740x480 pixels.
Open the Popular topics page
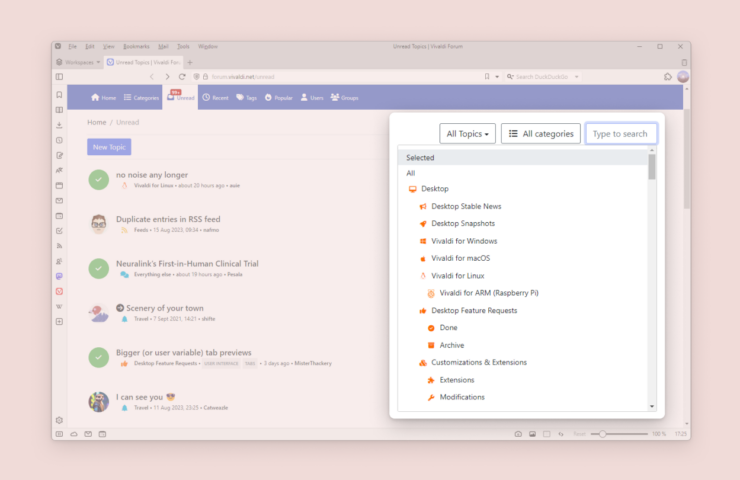[278, 98]
